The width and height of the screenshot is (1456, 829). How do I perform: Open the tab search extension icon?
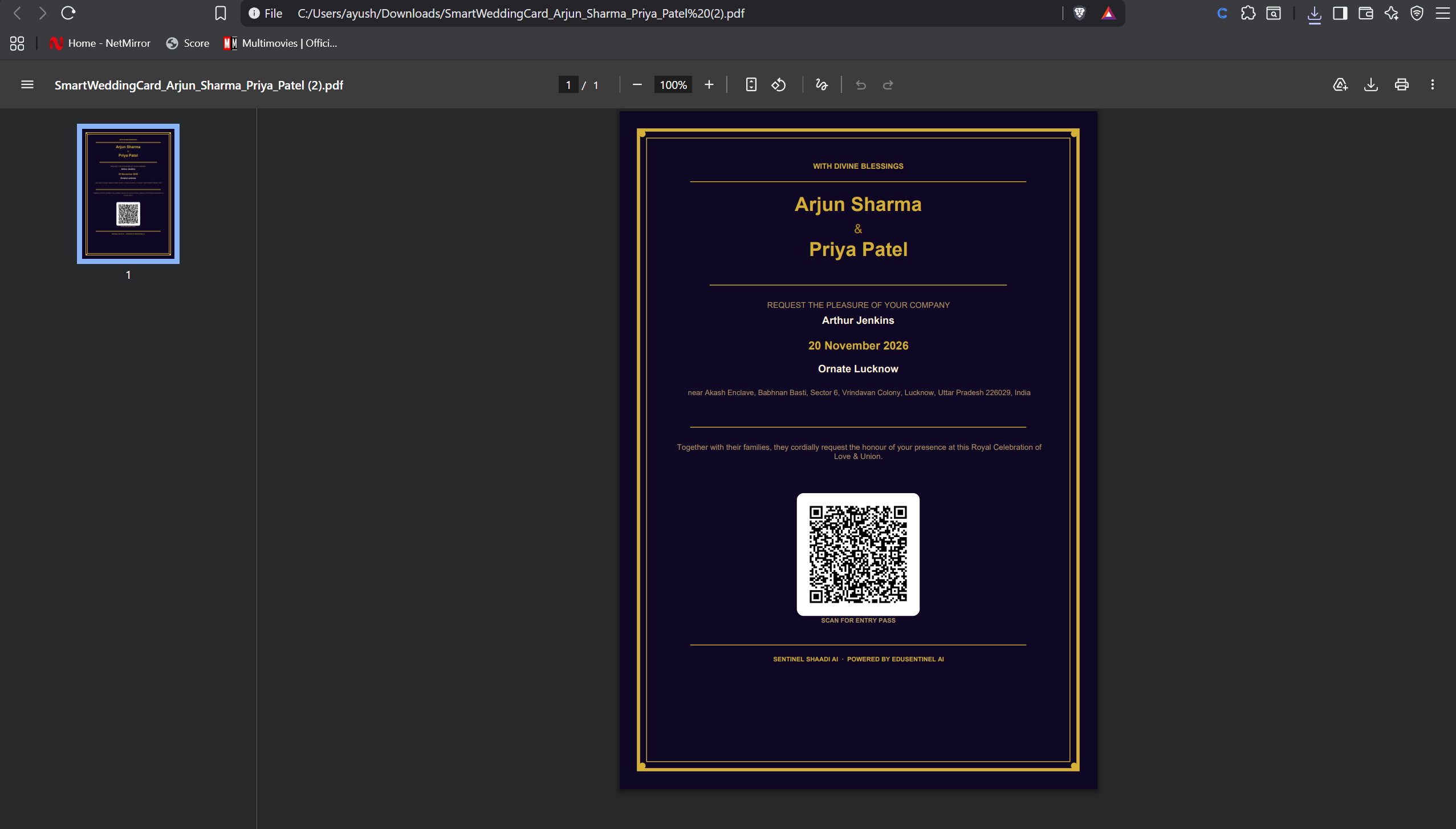(1274, 13)
